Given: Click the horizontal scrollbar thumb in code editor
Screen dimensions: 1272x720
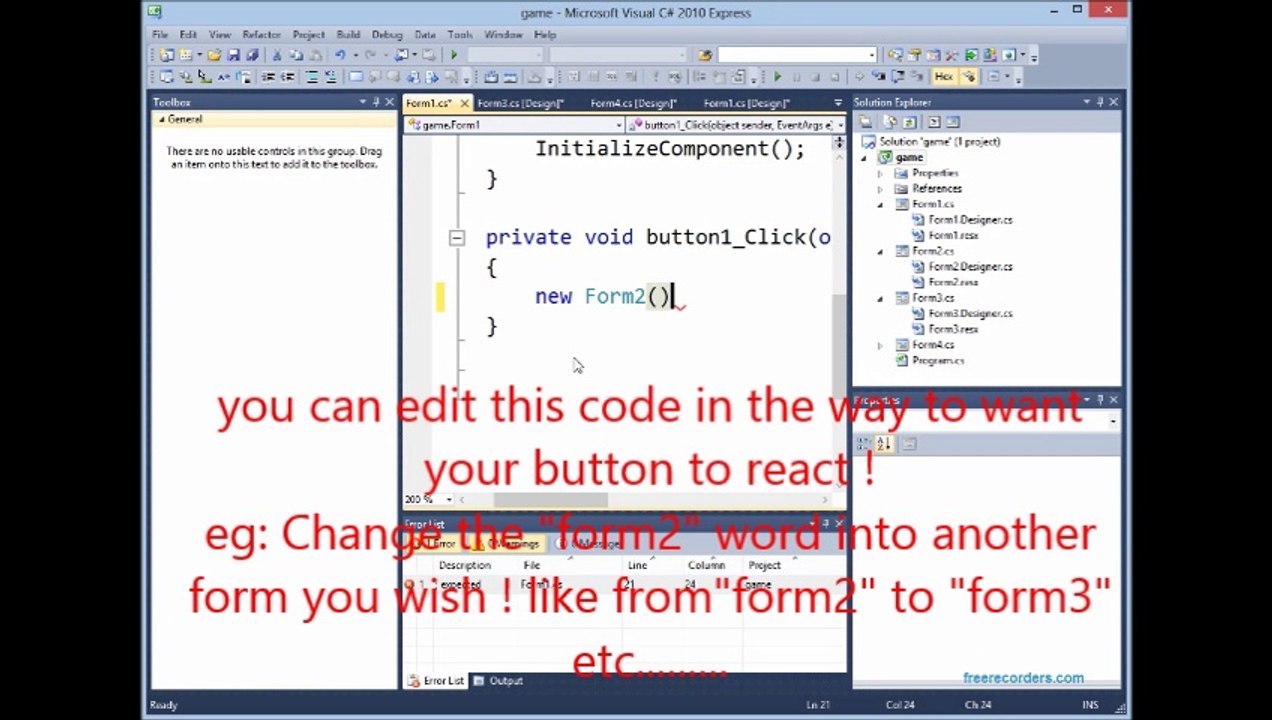Looking at the screenshot, I should pyautogui.click(x=550, y=500).
